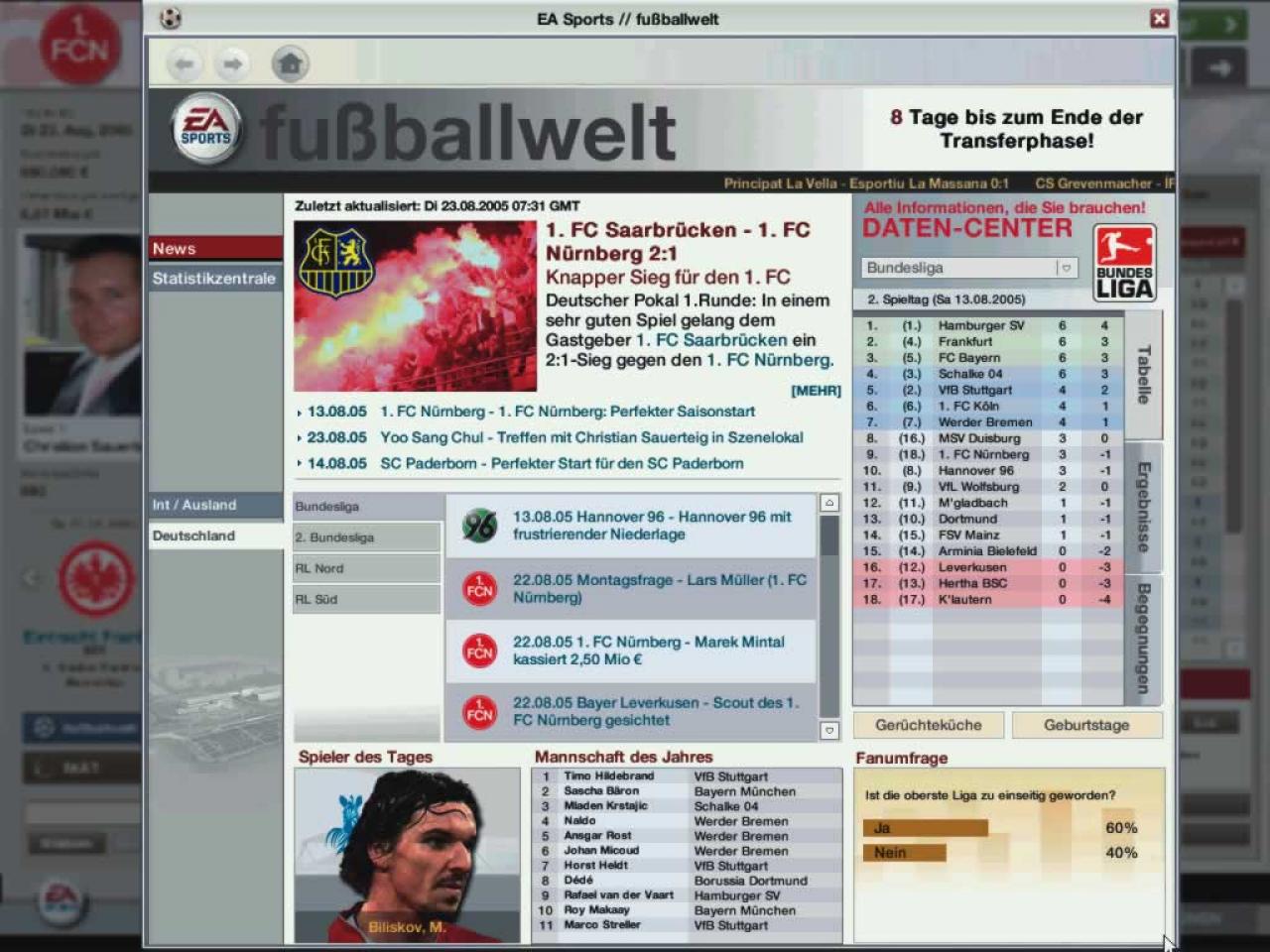Select Hamburger SV table row

(x=988, y=325)
